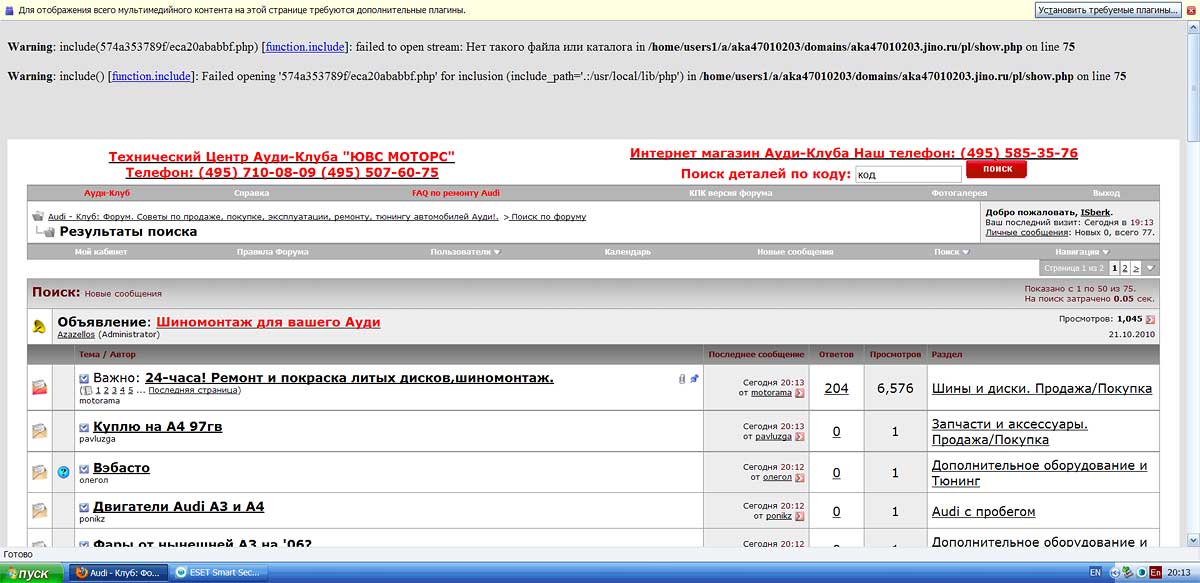Open the Поиск dropdown in the navbar
Viewport: 1200px width, 583px height.
tap(950, 252)
